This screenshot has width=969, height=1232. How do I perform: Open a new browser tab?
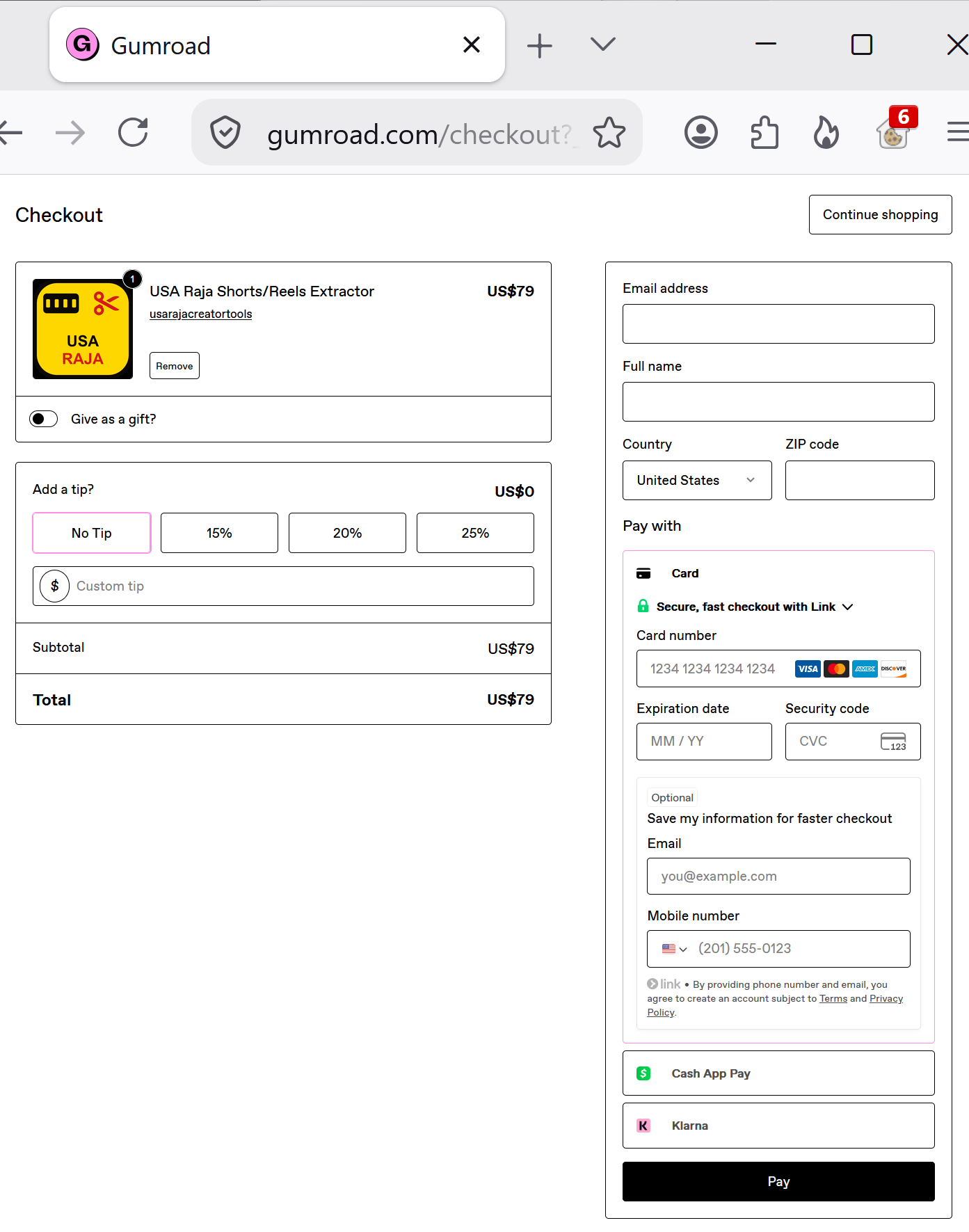(539, 46)
